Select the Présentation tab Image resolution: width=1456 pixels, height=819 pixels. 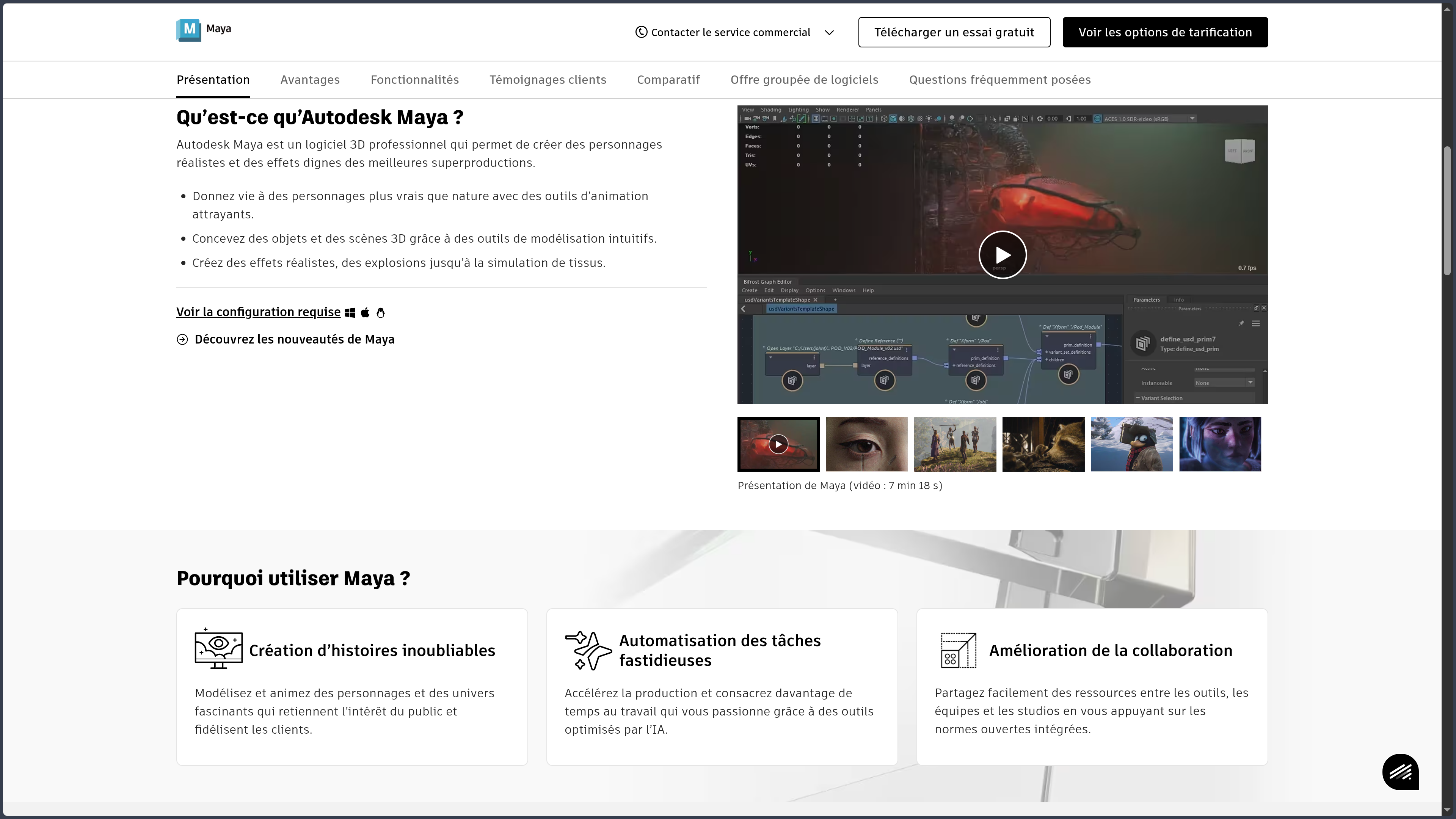[213, 80]
